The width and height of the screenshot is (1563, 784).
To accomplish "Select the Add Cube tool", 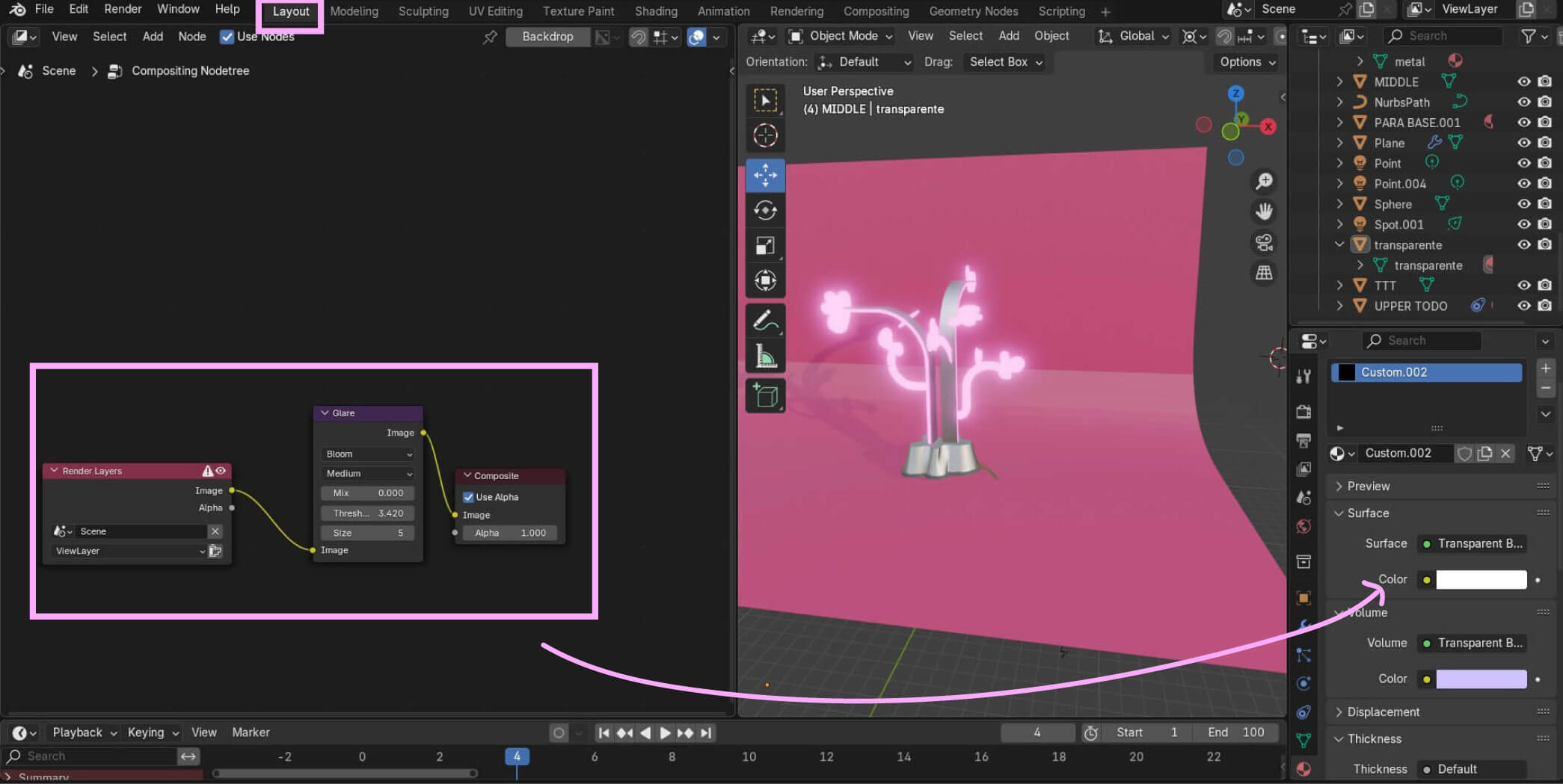I will click(x=765, y=395).
